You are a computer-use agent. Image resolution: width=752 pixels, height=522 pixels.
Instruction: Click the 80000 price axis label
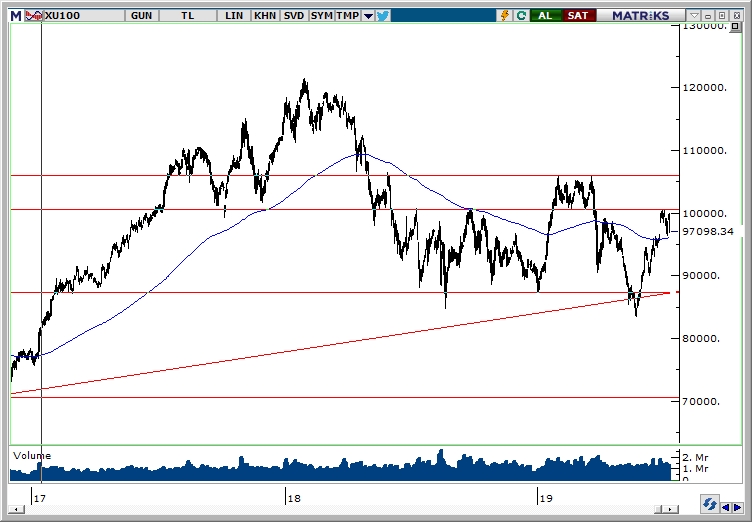pos(701,338)
